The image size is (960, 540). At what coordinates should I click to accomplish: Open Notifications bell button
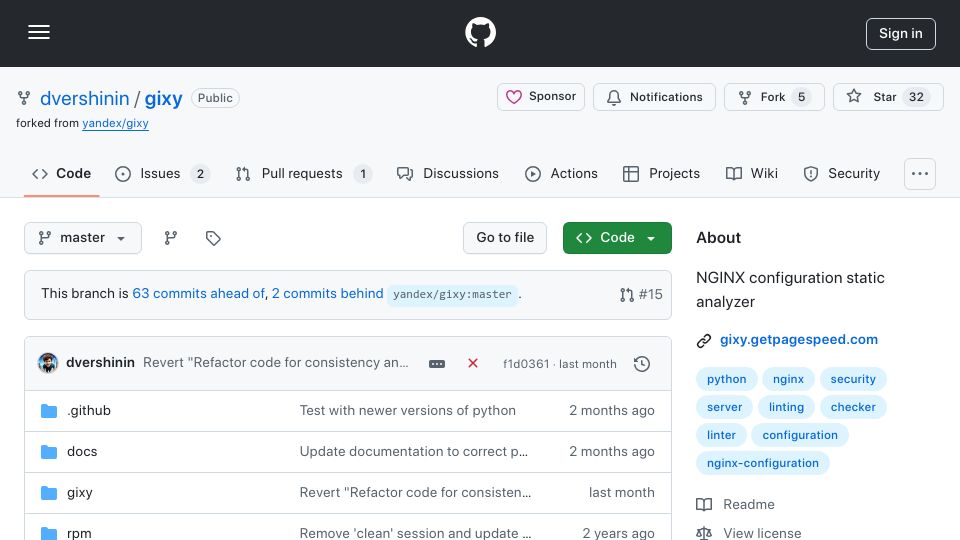click(654, 97)
